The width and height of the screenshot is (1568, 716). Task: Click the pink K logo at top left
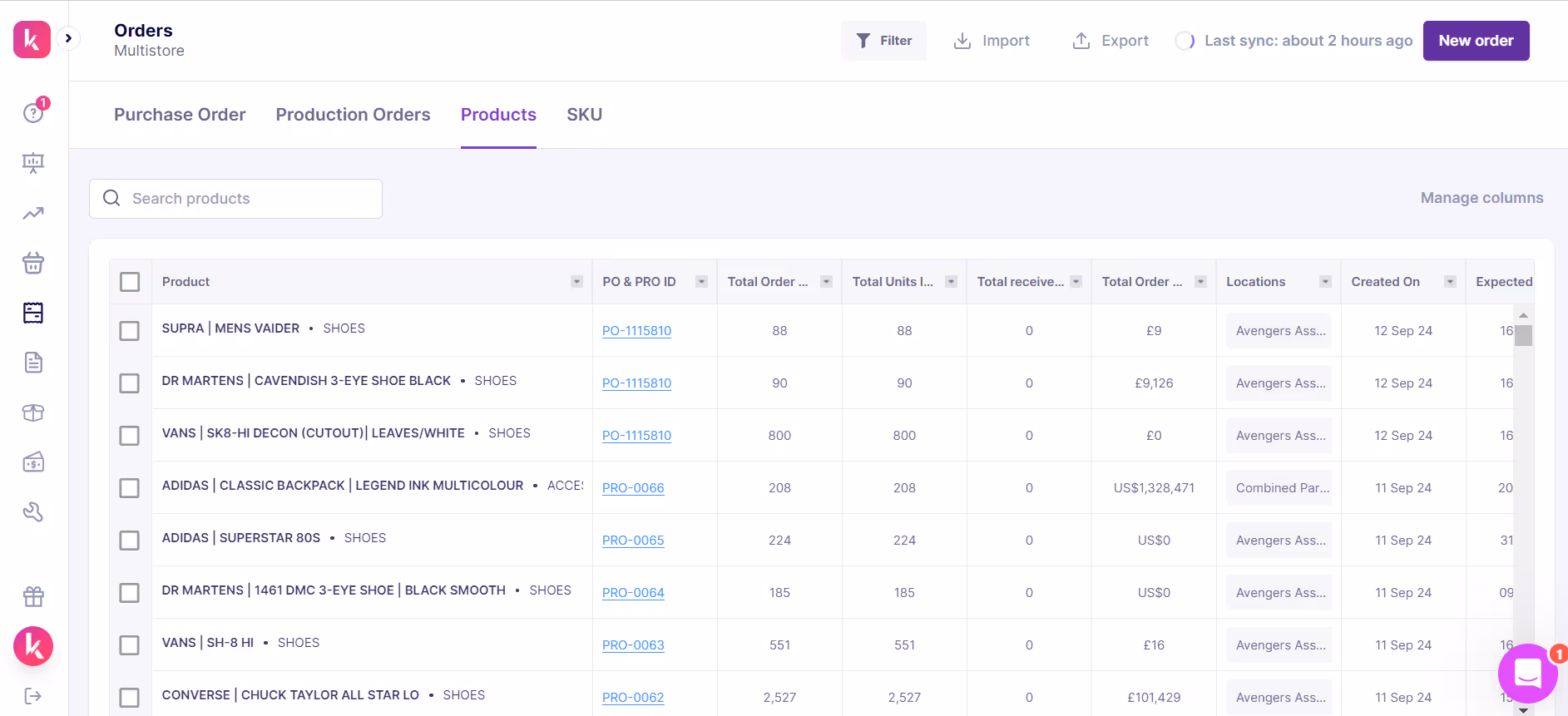click(32, 39)
